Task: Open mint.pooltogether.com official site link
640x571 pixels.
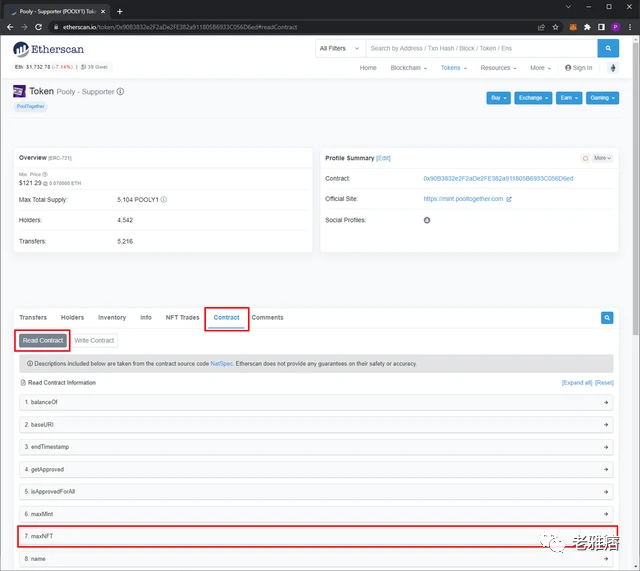Action: [463, 199]
